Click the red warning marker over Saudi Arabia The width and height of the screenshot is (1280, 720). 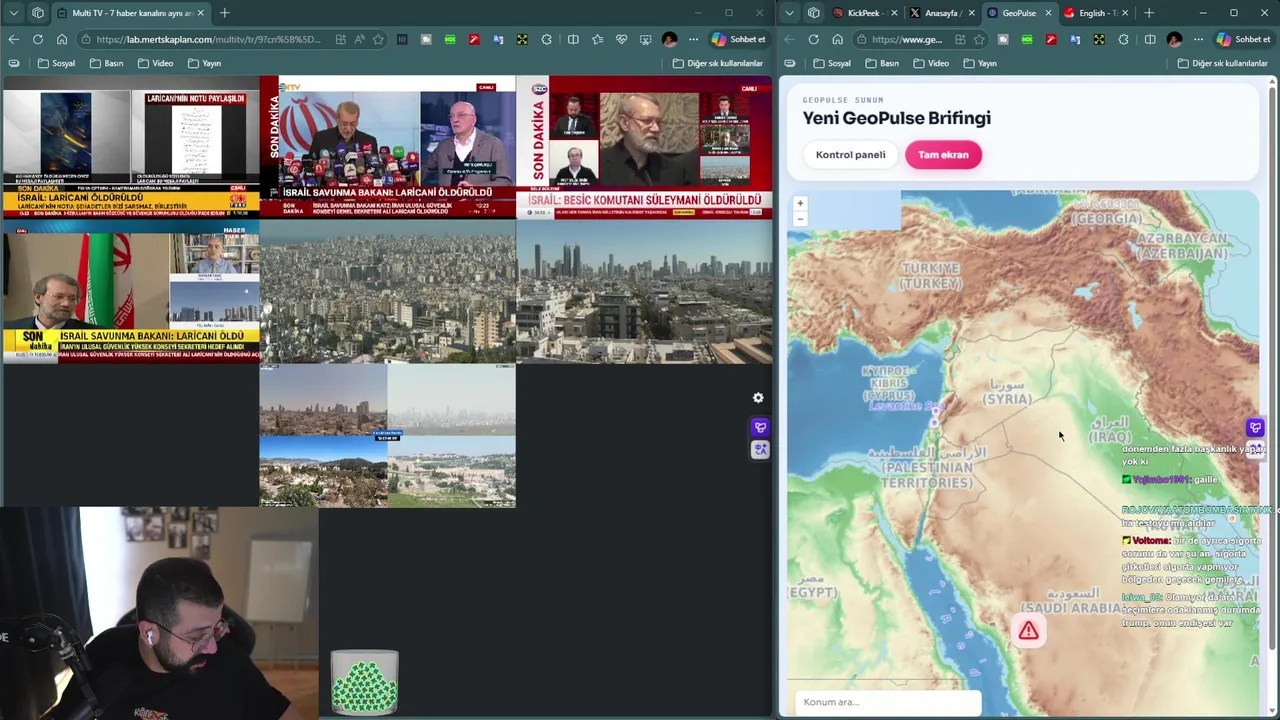click(x=1028, y=631)
